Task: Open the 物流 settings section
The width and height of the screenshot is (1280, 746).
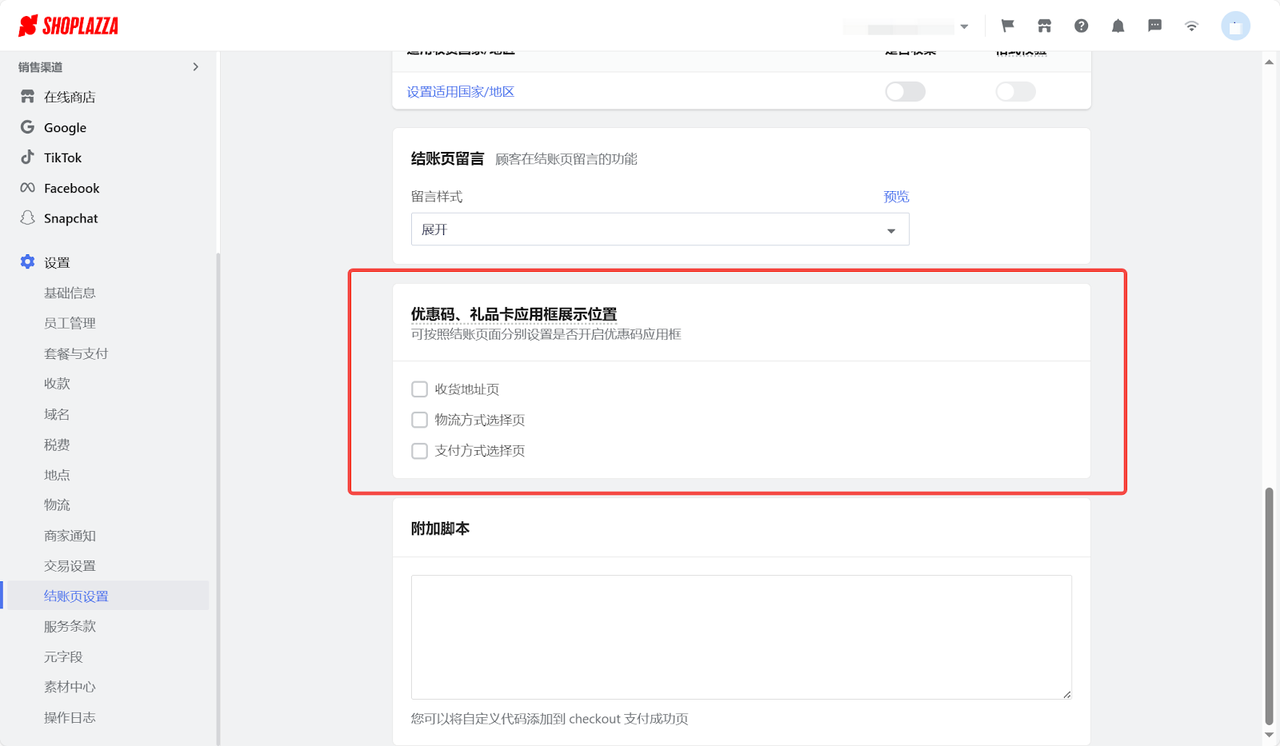Action: pos(57,504)
